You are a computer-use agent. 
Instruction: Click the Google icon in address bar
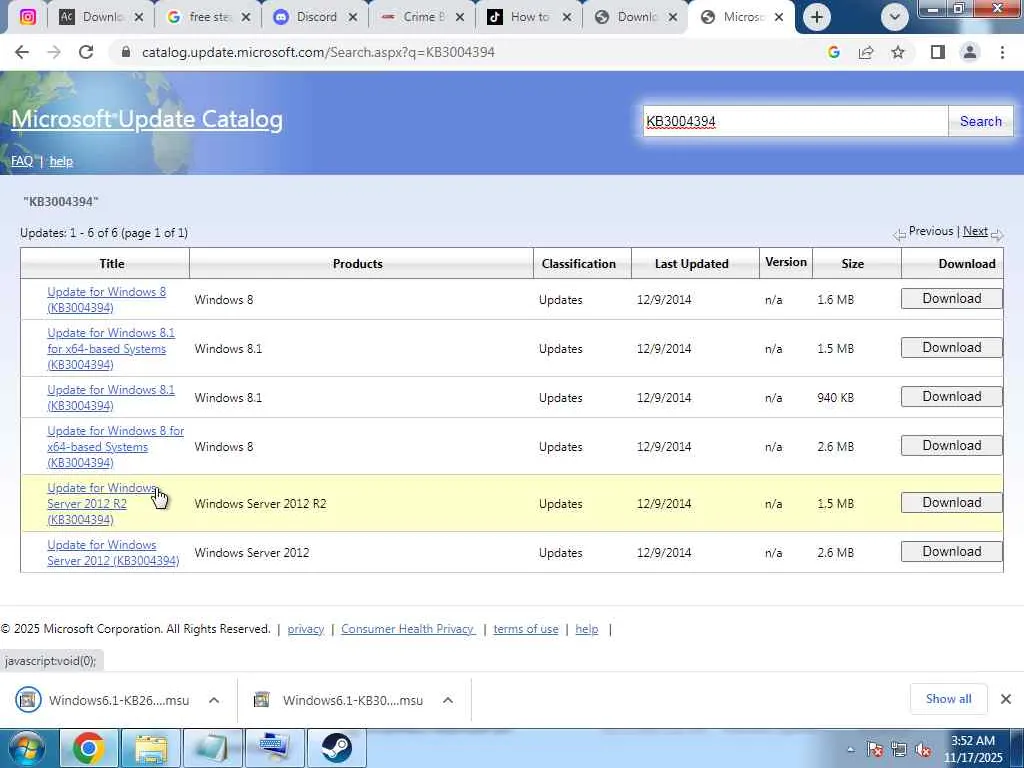[x=833, y=52]
